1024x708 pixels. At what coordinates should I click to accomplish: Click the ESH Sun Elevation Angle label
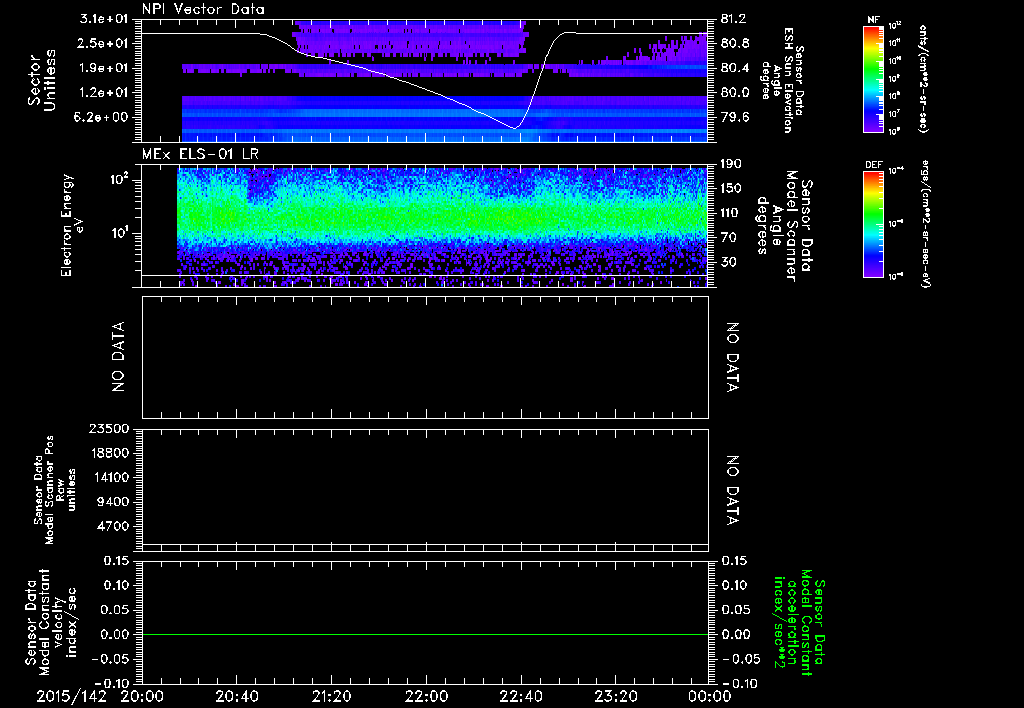click(x=785, y=79)
